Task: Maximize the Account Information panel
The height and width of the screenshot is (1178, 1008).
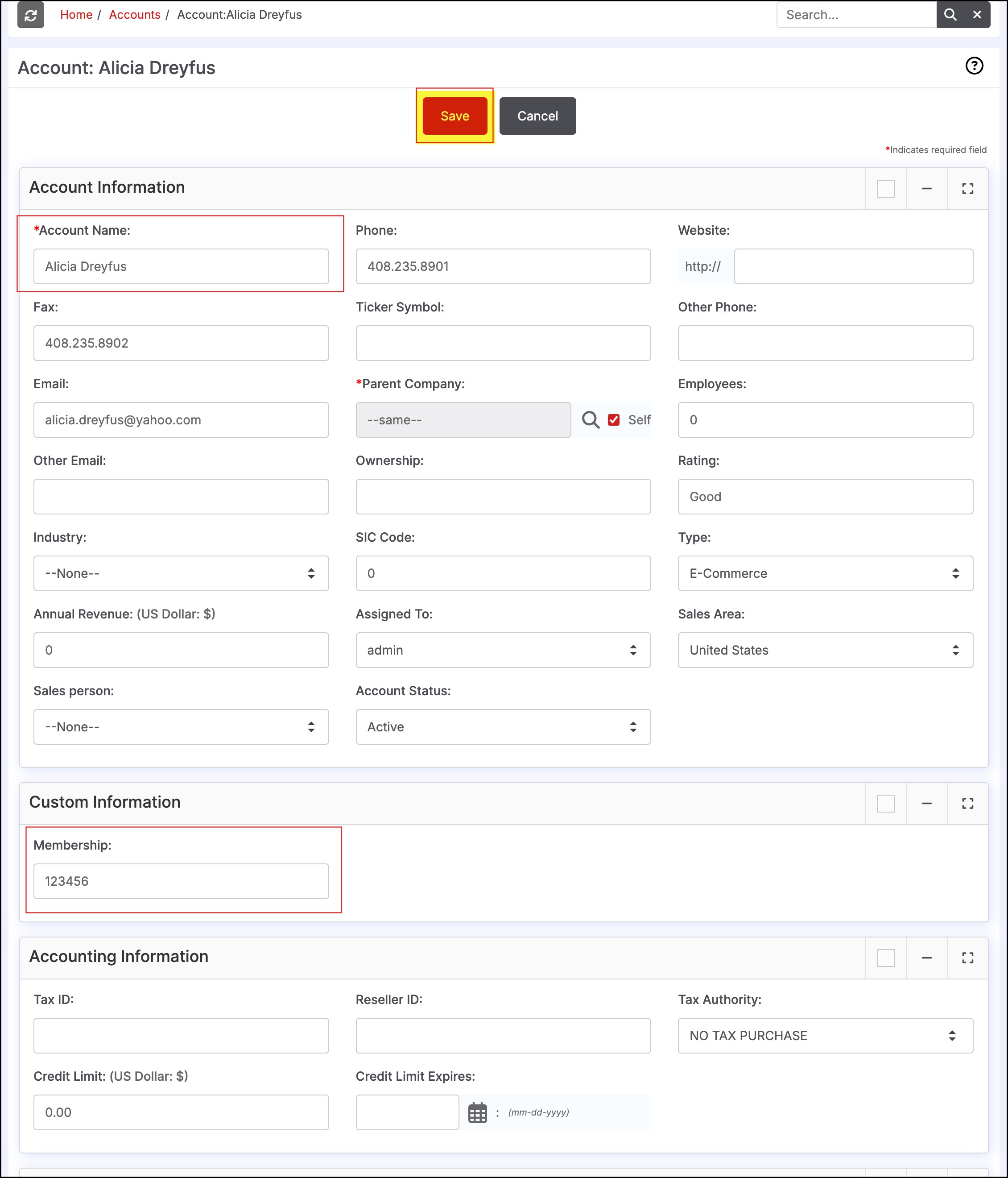Action: tap(968, 189)
